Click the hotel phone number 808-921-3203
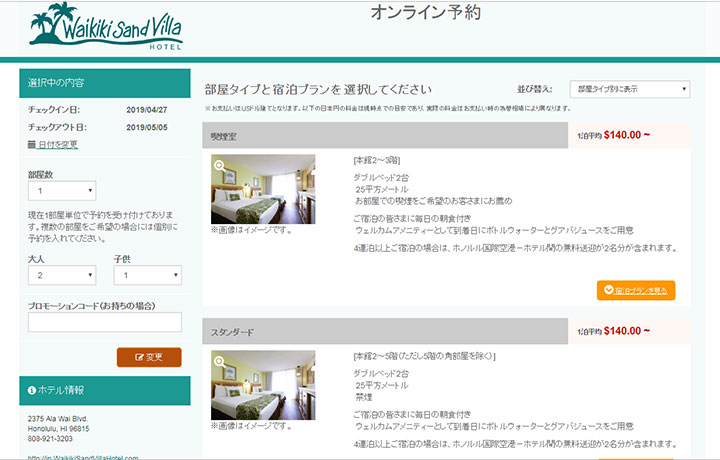This screenshot has height=460, width=720. pos(50,439)
